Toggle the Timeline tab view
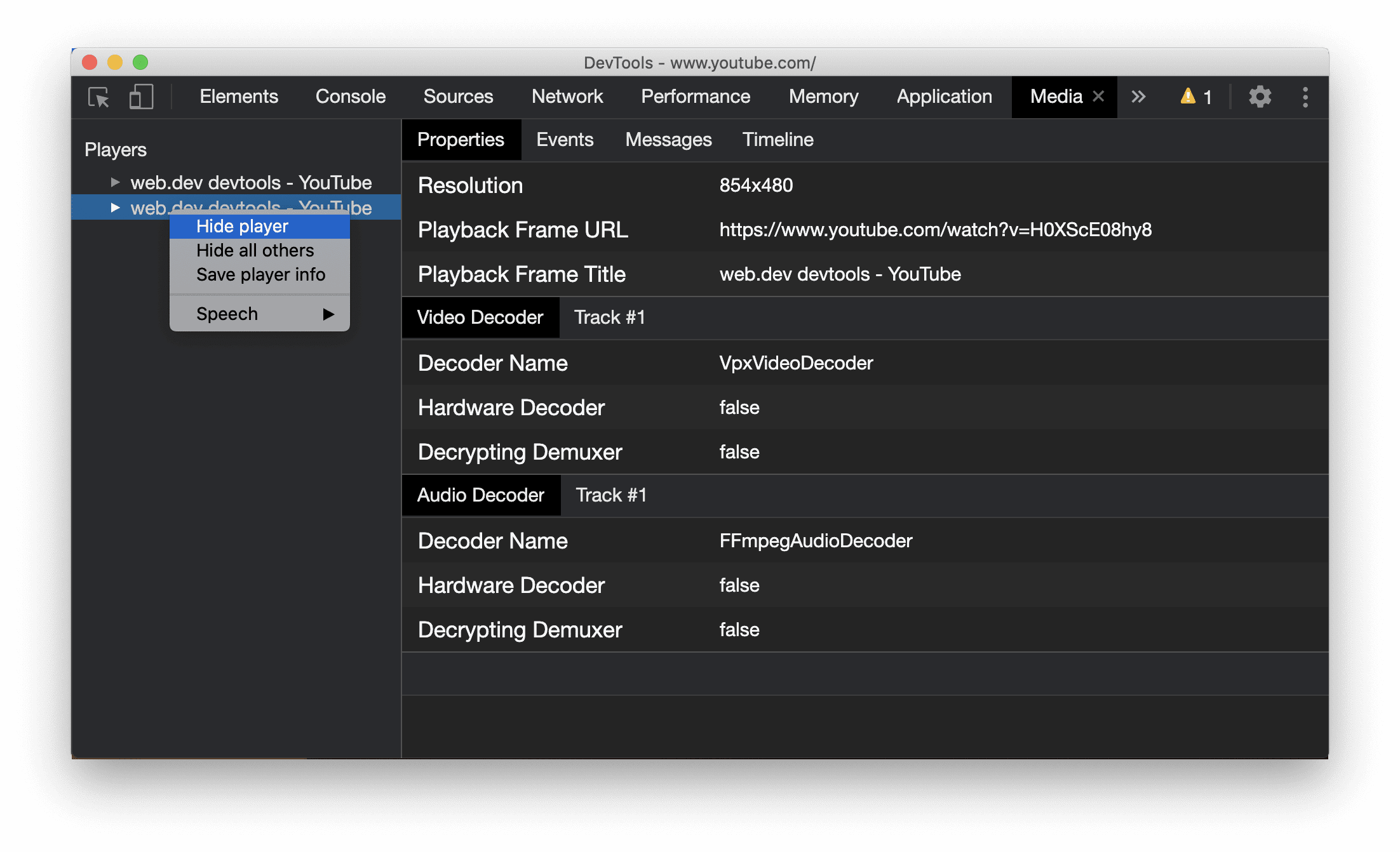The height and width of the screenshot is (852, 1400). tap(779, 140)
